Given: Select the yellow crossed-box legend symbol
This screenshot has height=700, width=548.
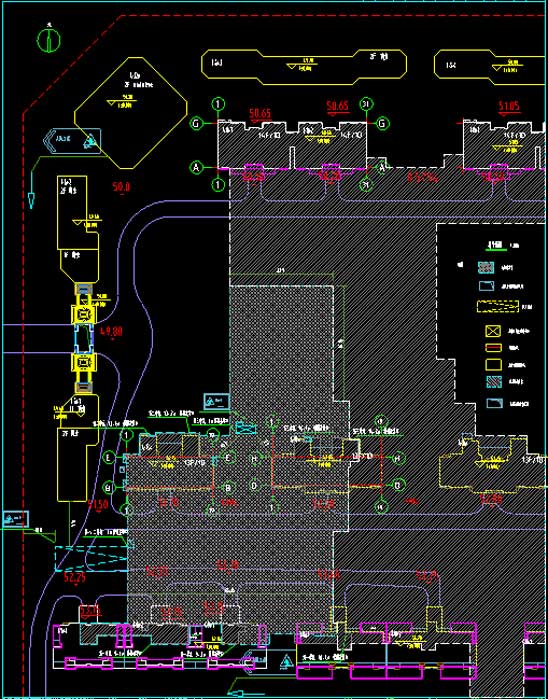Looking at the screenshot, I should 493,331.
